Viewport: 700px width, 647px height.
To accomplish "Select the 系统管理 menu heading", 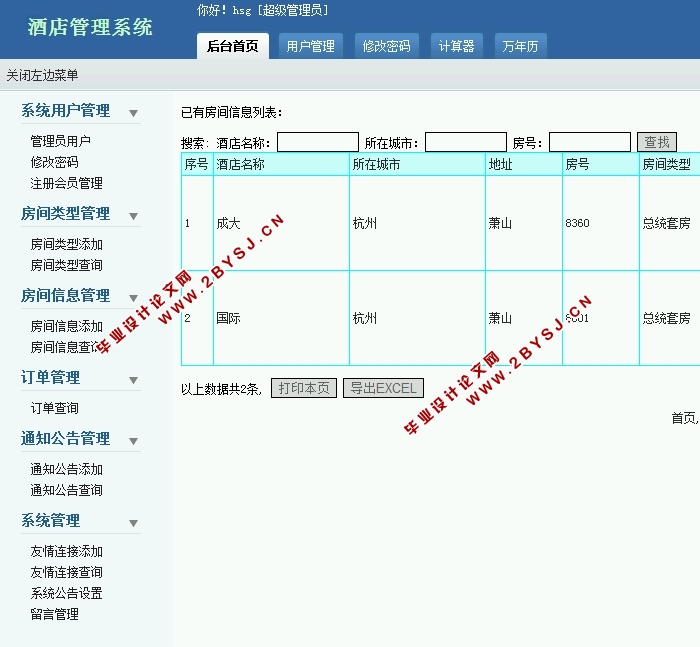I will [x=50, y=520].
